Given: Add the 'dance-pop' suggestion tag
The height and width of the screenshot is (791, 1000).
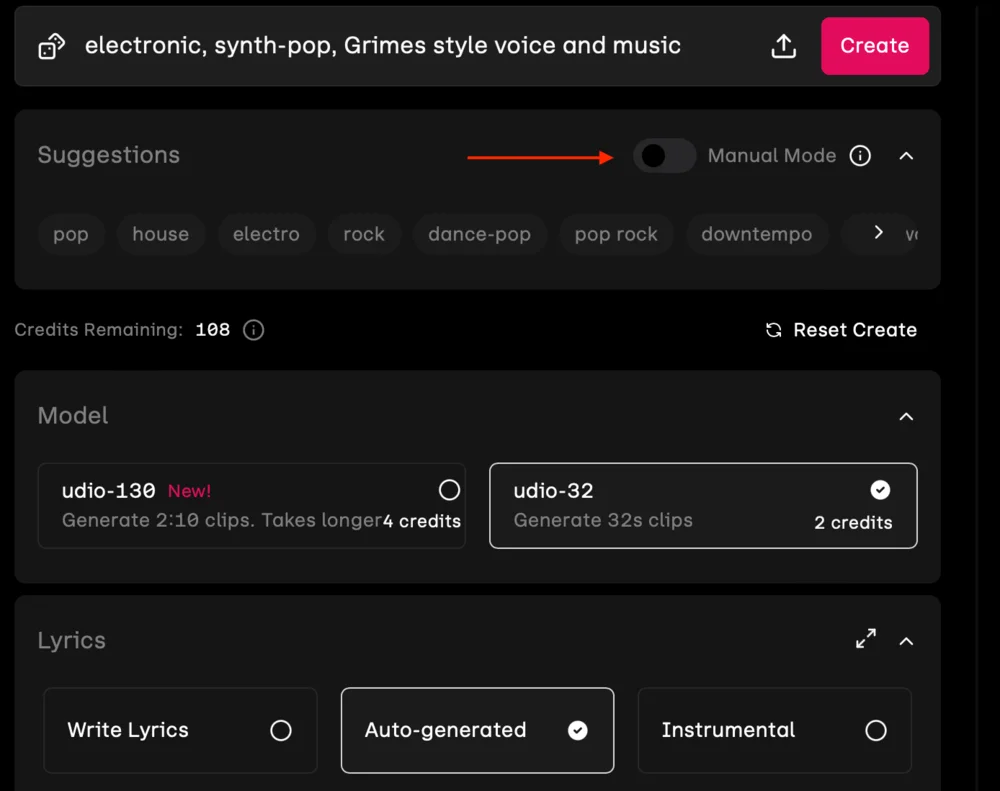Looking at the screenshot, I should point(479,234).
